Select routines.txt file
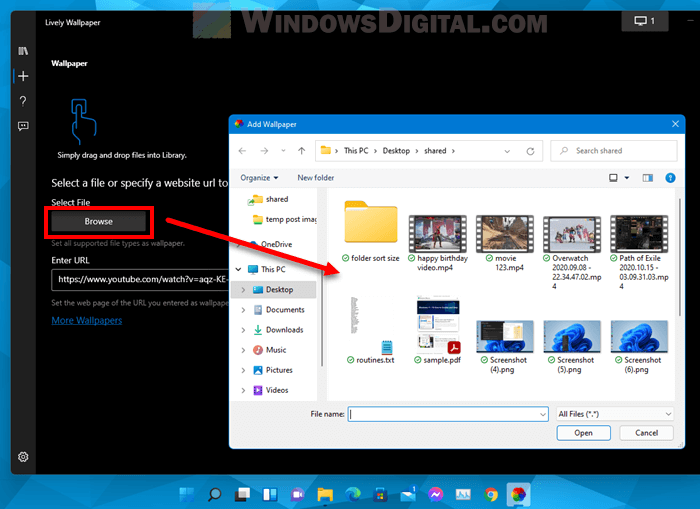The image size is (700, 509). click(x=371, y=330)
